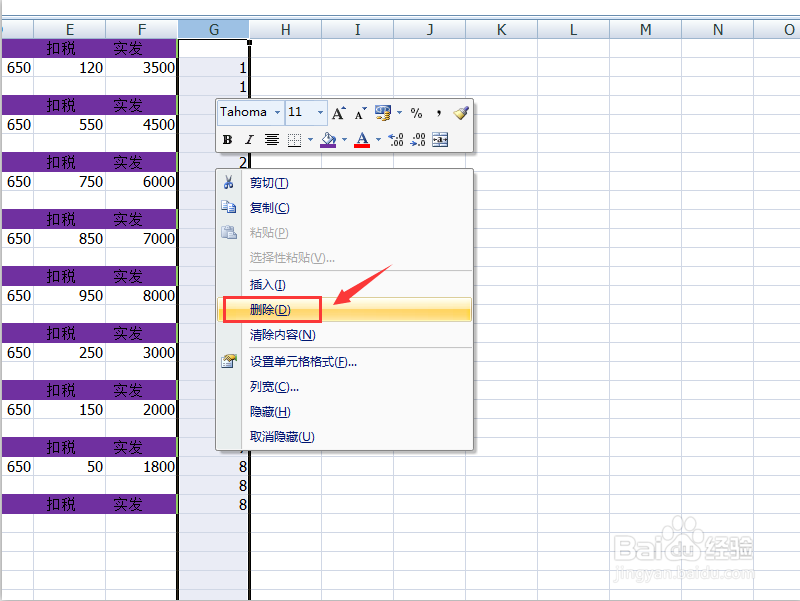Select cell with value 1800

click(x=141, y=466)
